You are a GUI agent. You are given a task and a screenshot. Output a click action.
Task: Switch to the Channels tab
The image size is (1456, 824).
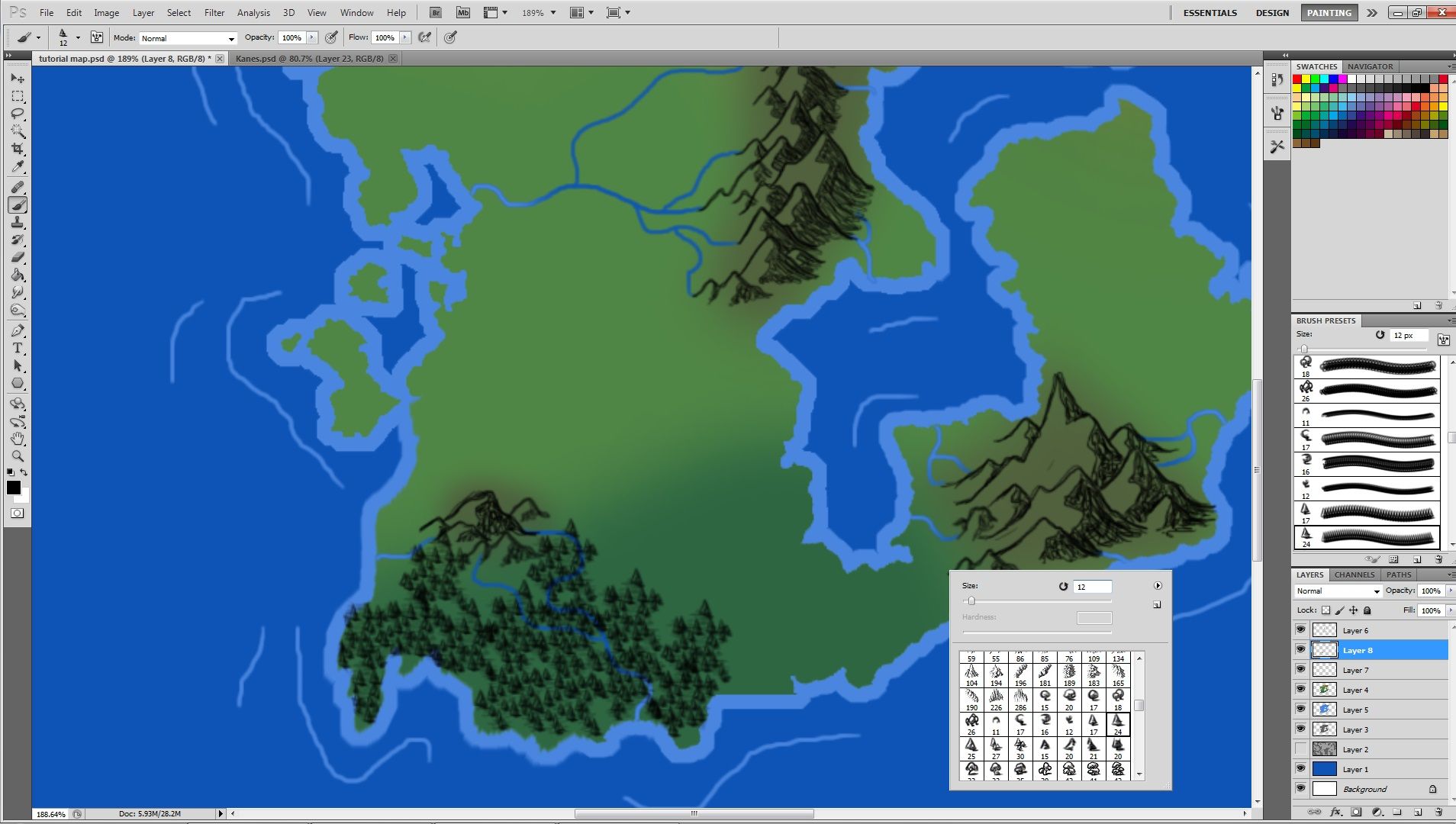(1356, 575)
